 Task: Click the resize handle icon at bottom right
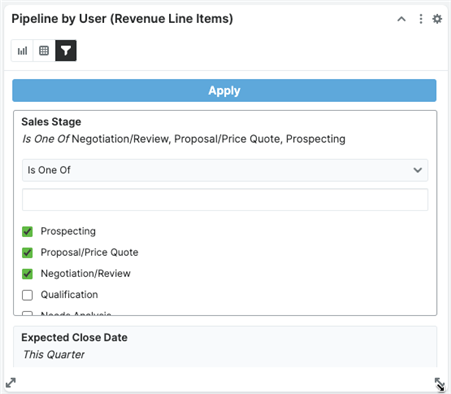coord(439,384)
